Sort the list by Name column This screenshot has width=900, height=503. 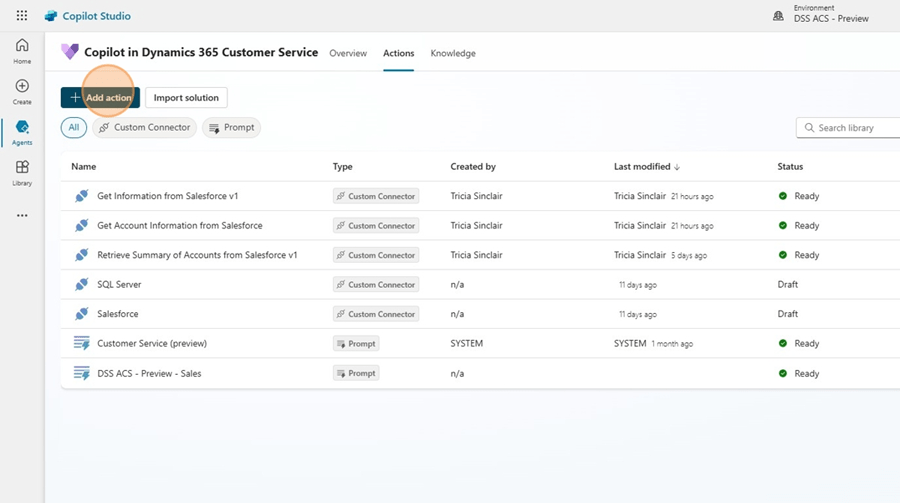(84, 167)
